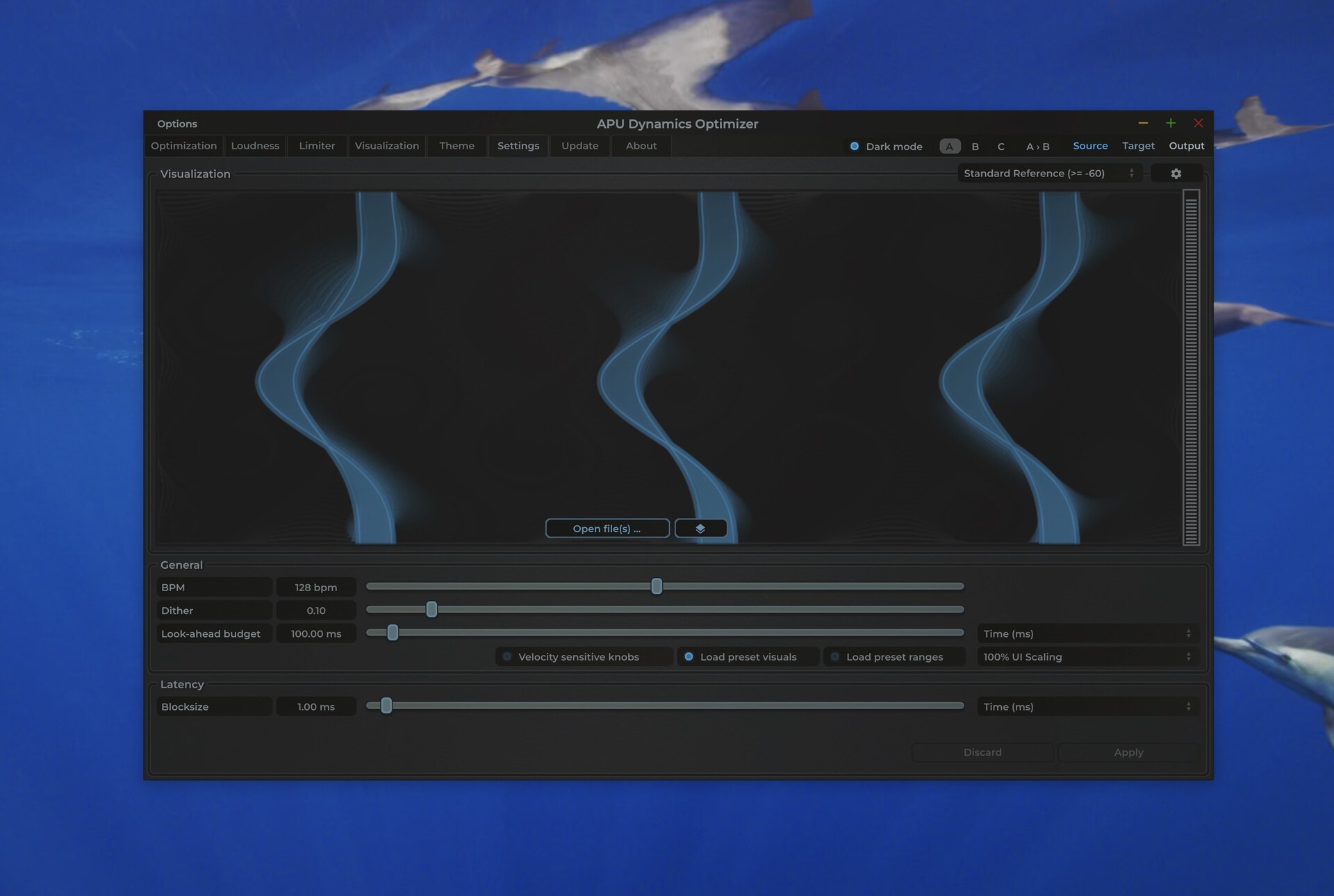Screen dimensions: 1334x896
Task: Switch to the Visualization tab
Action: [387, 146]
